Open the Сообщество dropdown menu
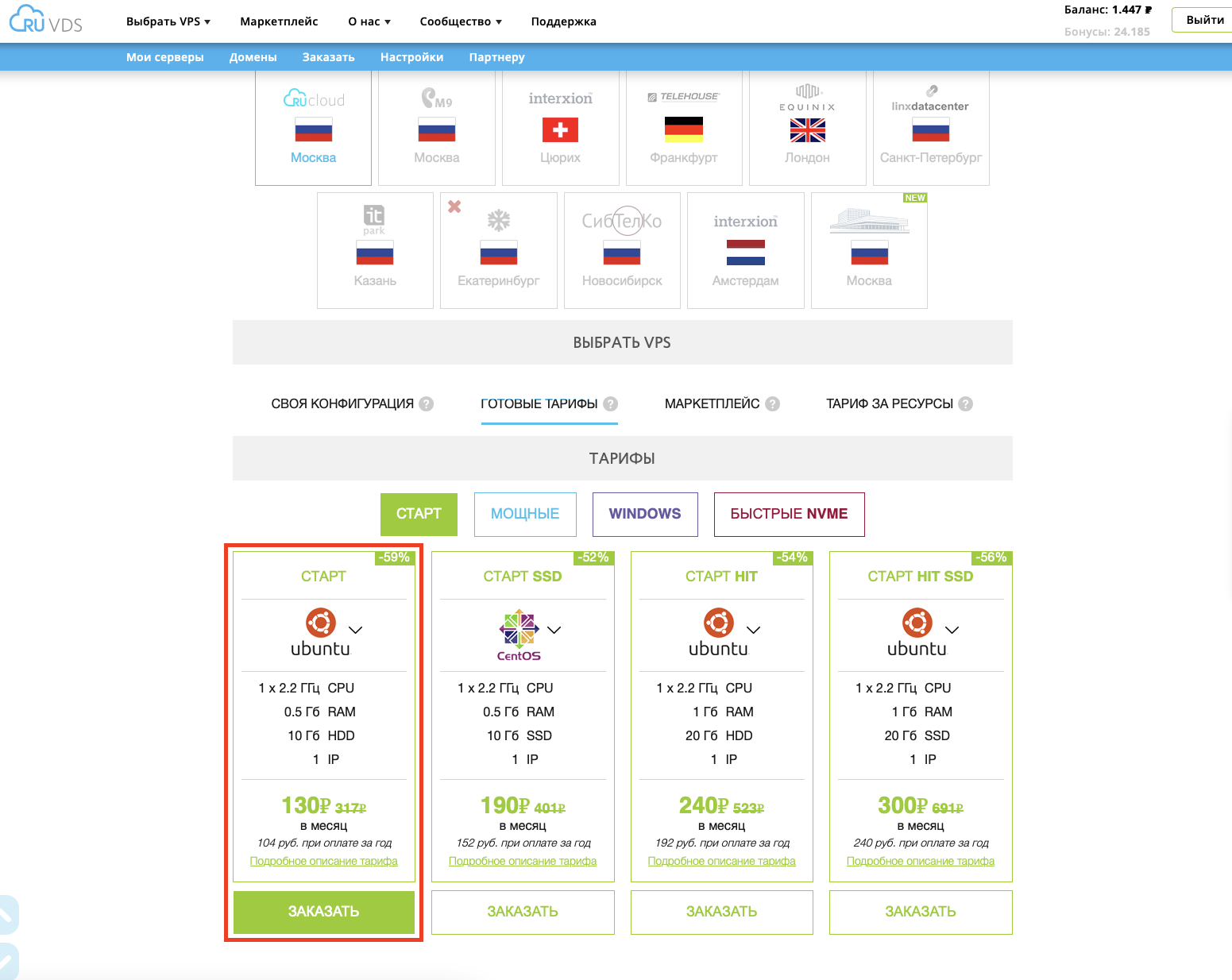Screen dimensions: 1232x980 click(461, 21)
